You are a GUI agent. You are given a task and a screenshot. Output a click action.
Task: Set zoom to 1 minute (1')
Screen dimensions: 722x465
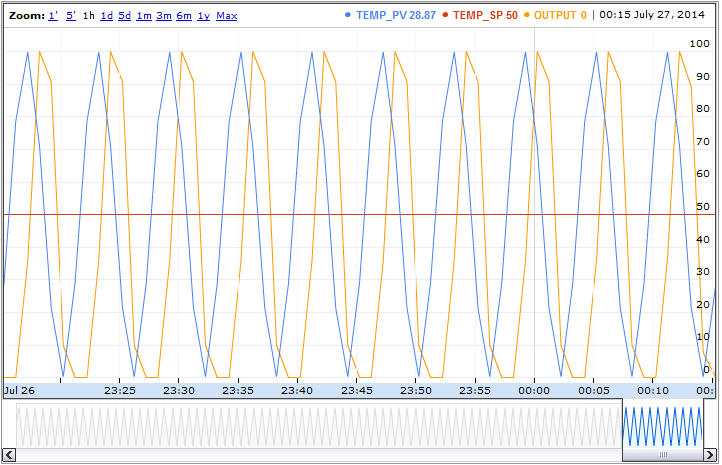pyautogui.click(x=53, y=16)
